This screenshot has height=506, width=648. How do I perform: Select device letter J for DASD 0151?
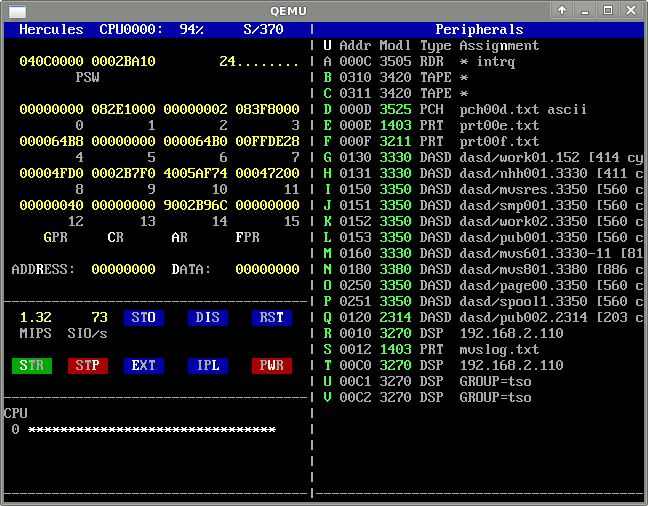click(x=327, y=205)
